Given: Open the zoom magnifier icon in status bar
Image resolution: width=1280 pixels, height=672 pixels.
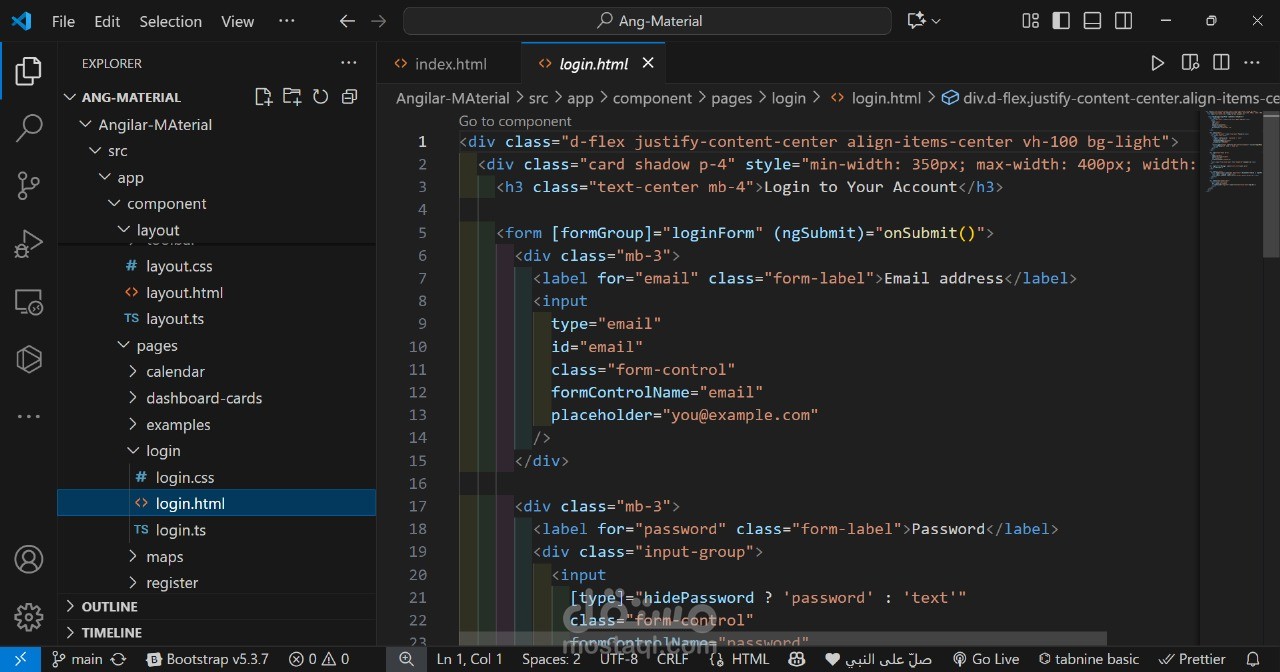Looking at the screenshot, I should pyautogui.click(x=406, y=659).
